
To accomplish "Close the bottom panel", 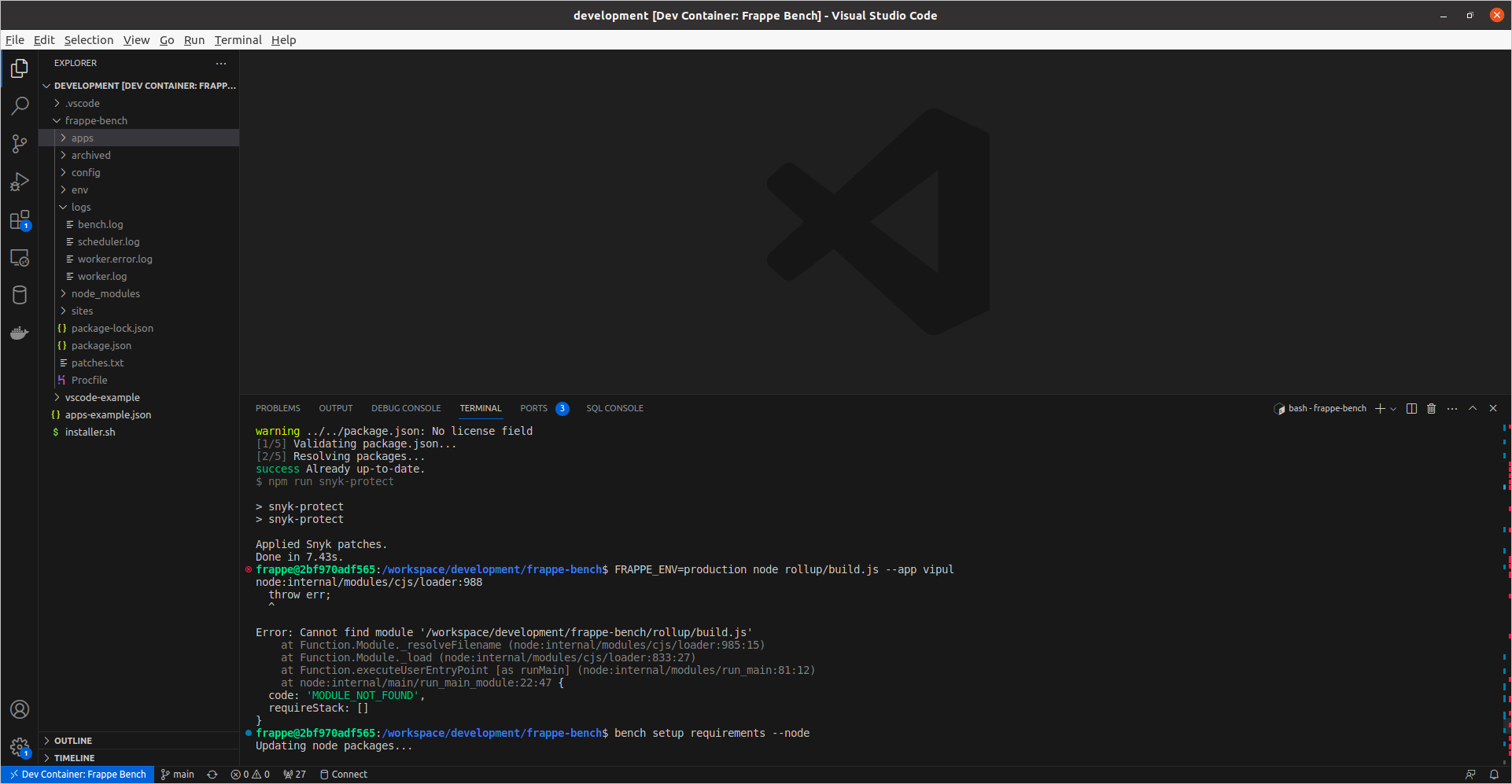I will point(1493,408).
